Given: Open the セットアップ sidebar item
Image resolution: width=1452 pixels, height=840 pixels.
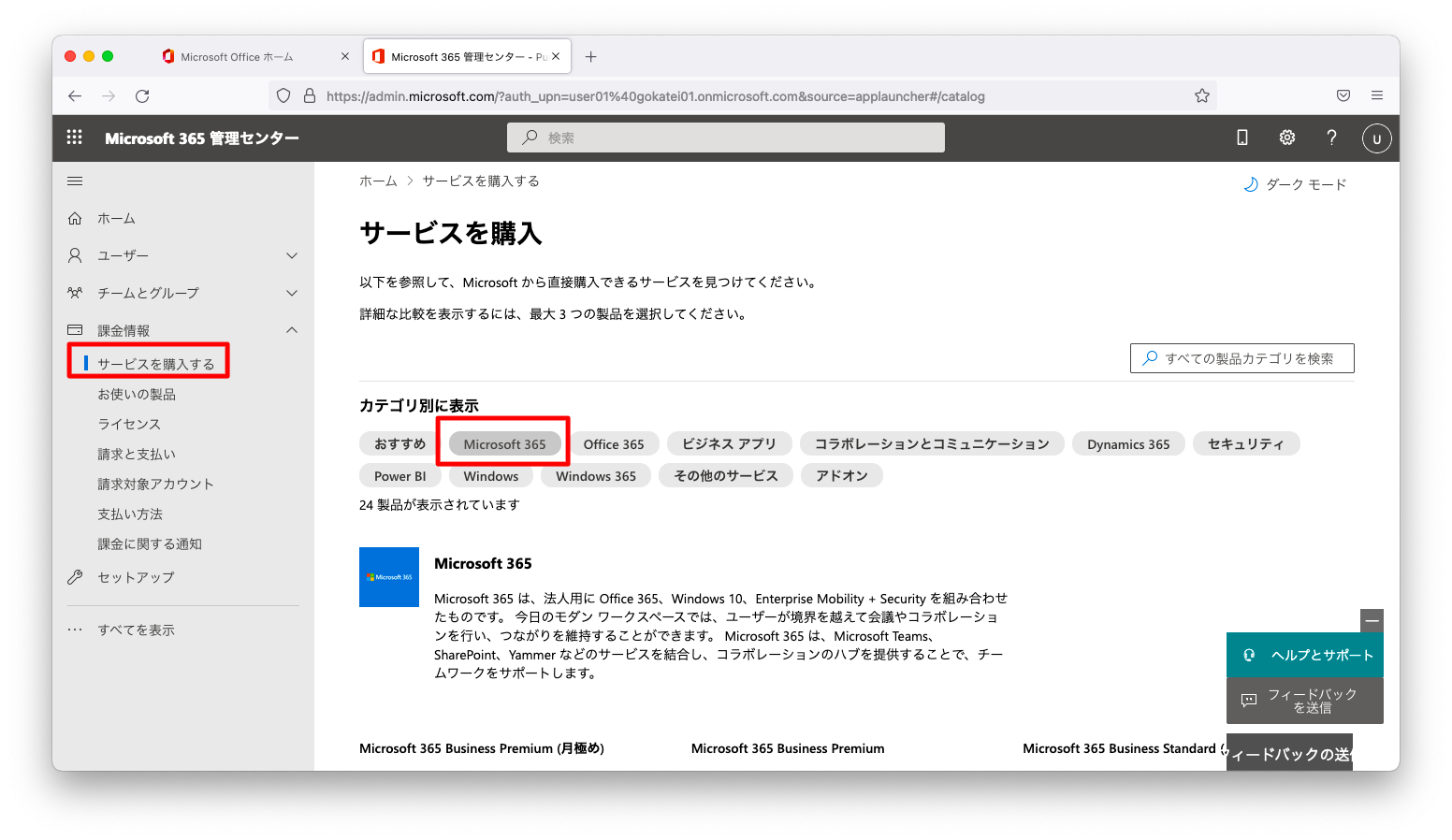Looking at the screenshot, I should (x=136, y=577).
